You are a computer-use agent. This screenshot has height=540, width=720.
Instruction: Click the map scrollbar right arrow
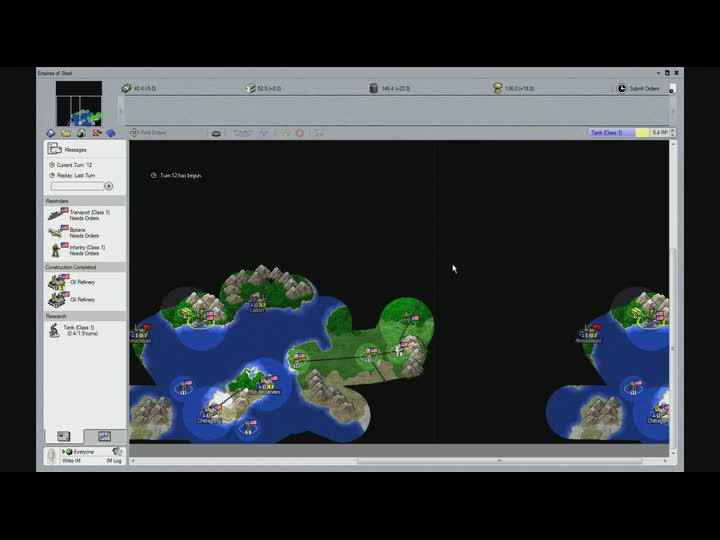(x=665, y=460)
